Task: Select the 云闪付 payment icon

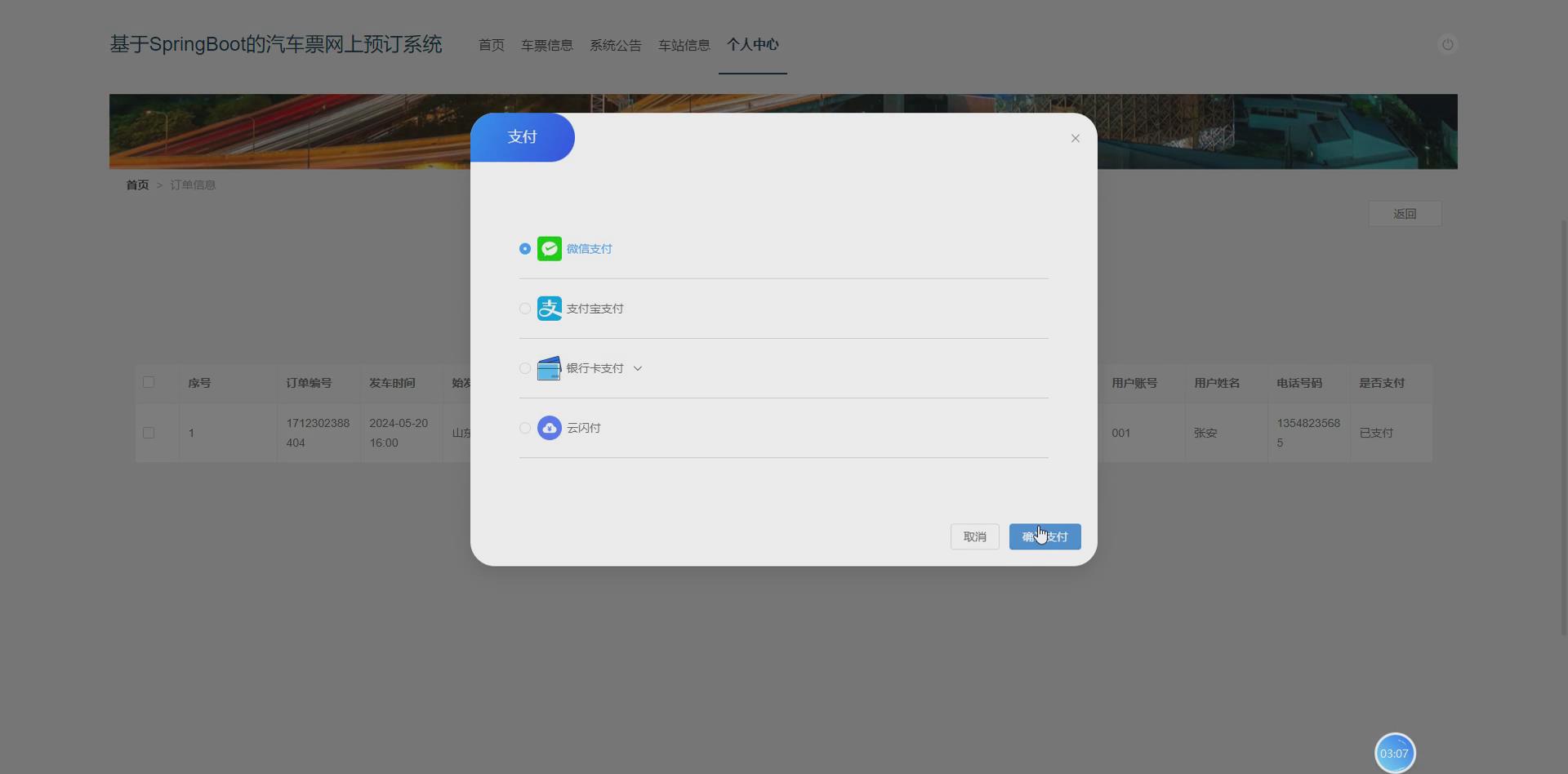Action: (549, 428)
